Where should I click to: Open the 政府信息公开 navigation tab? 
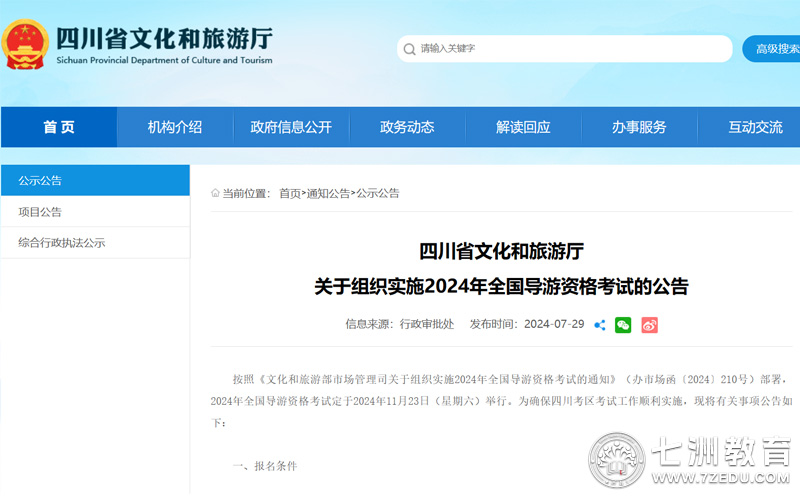tap(291, 127)
